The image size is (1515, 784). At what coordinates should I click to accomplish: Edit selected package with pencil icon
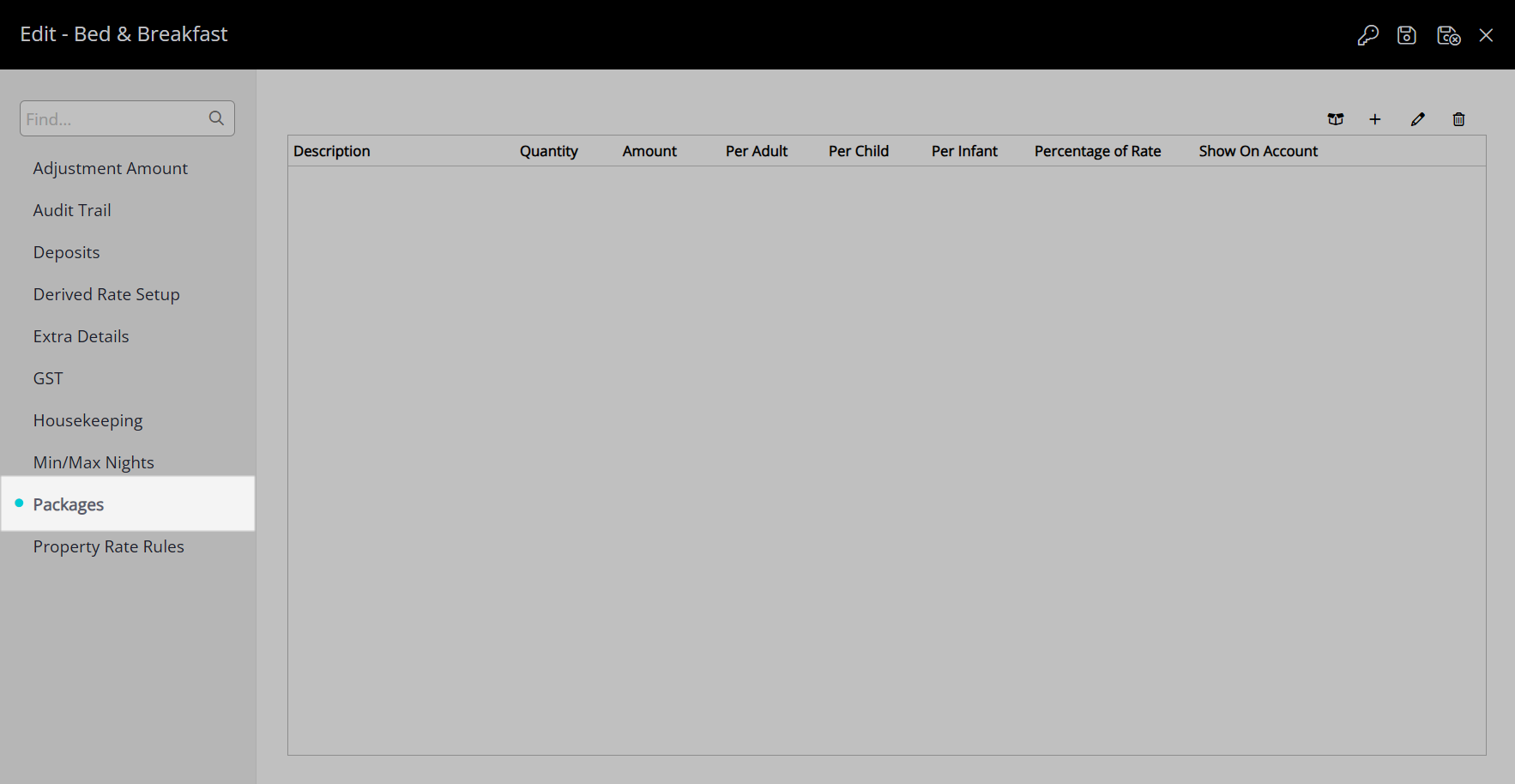coord(1417,119)
